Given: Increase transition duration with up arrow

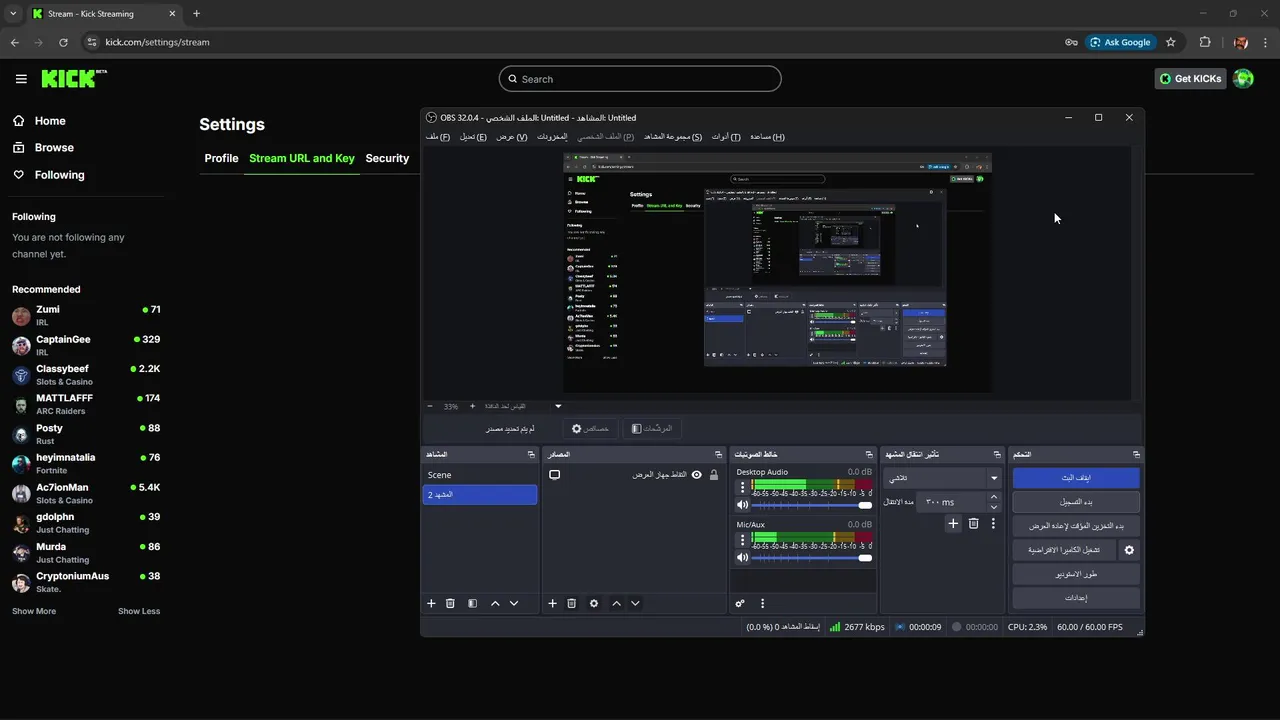Looking at the screenshot, I should click(x=994, y=497).
